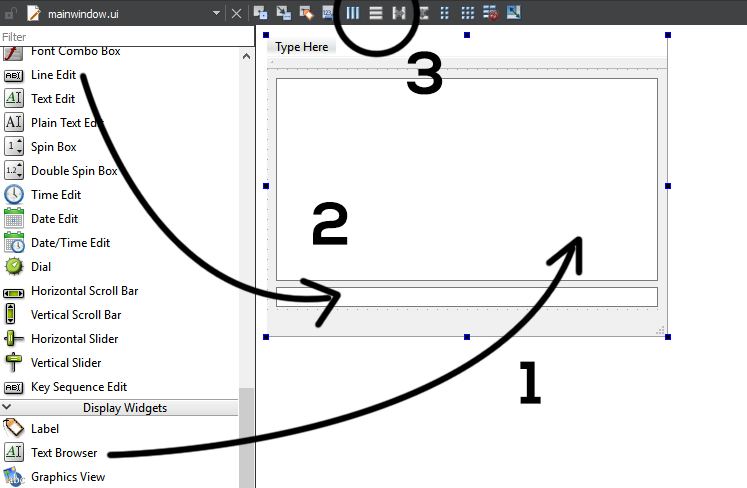Pick the Line Edit widget icon
The height and width of the screenshot is (488, 747).
(13, 75)
